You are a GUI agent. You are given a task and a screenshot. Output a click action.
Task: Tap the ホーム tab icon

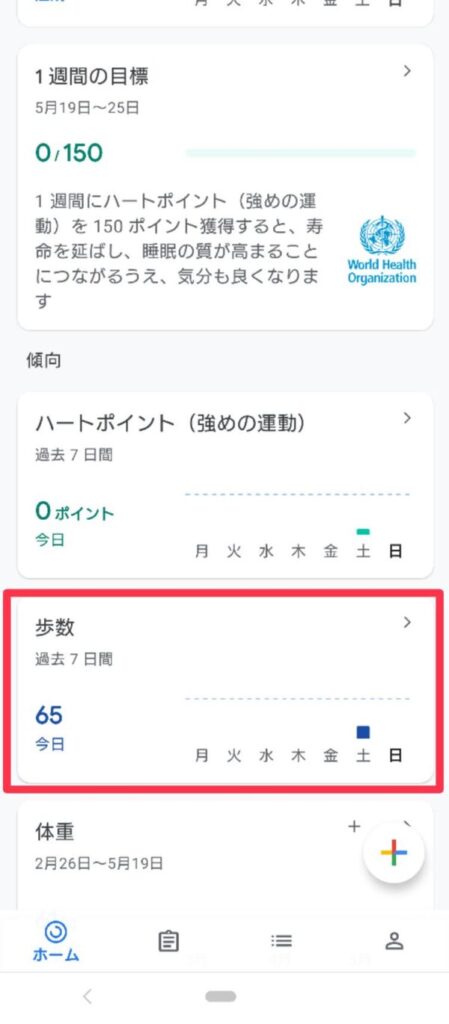(55, 931)
